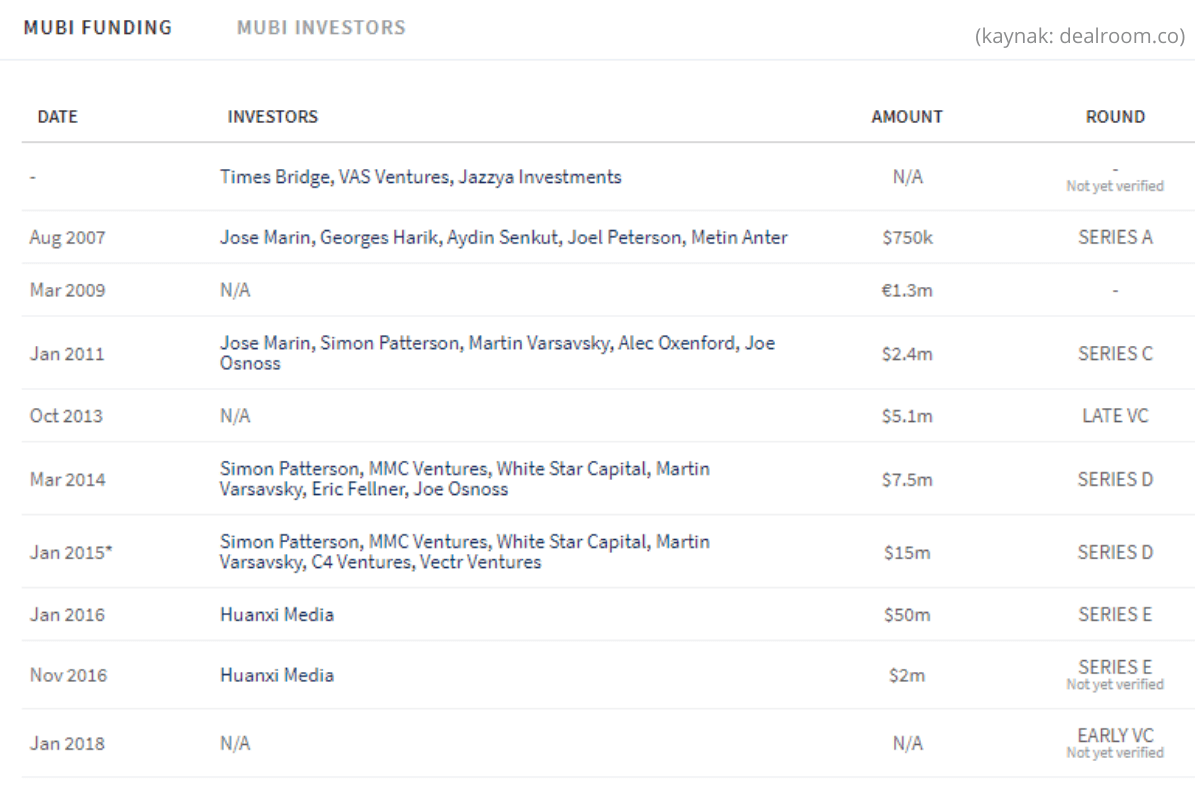Screen dimensions: 1195x793
Task: Select the $50m amount cell
Action: 907,615
